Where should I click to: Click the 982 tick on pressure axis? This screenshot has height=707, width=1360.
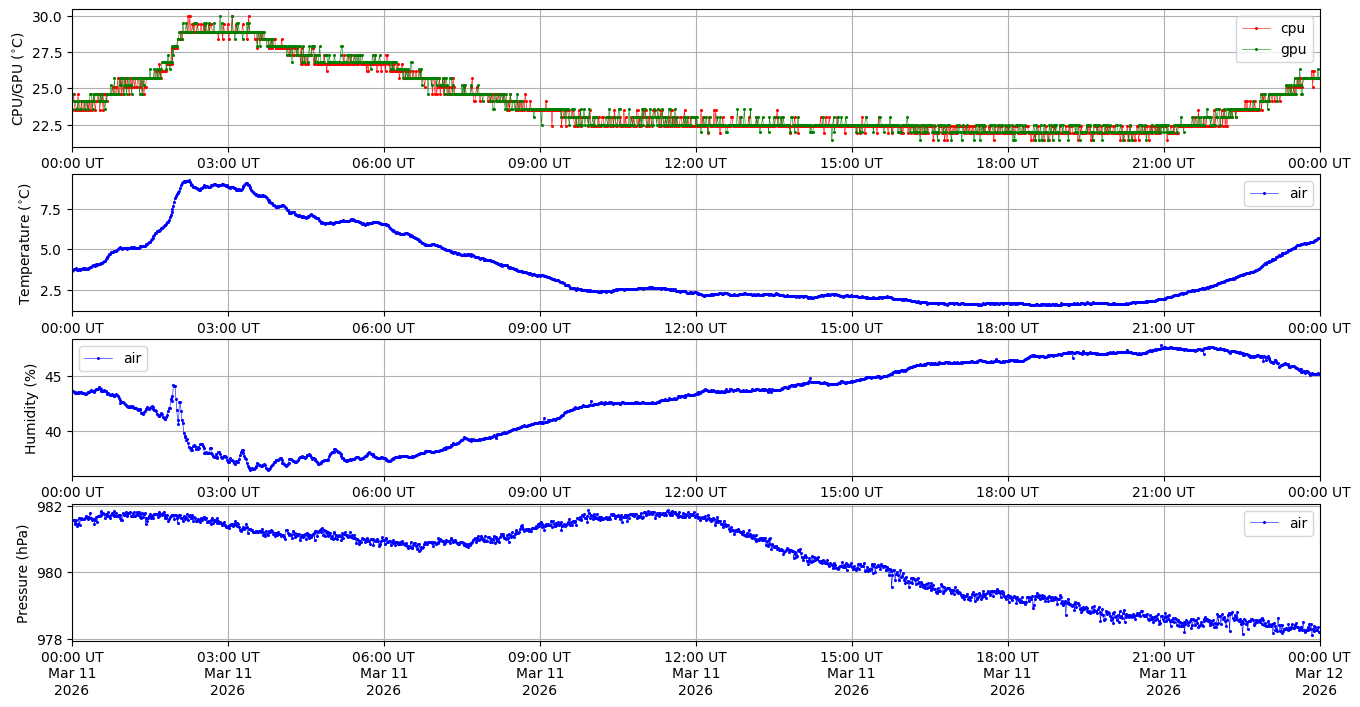pyautogui.click(x=48, y=507)
